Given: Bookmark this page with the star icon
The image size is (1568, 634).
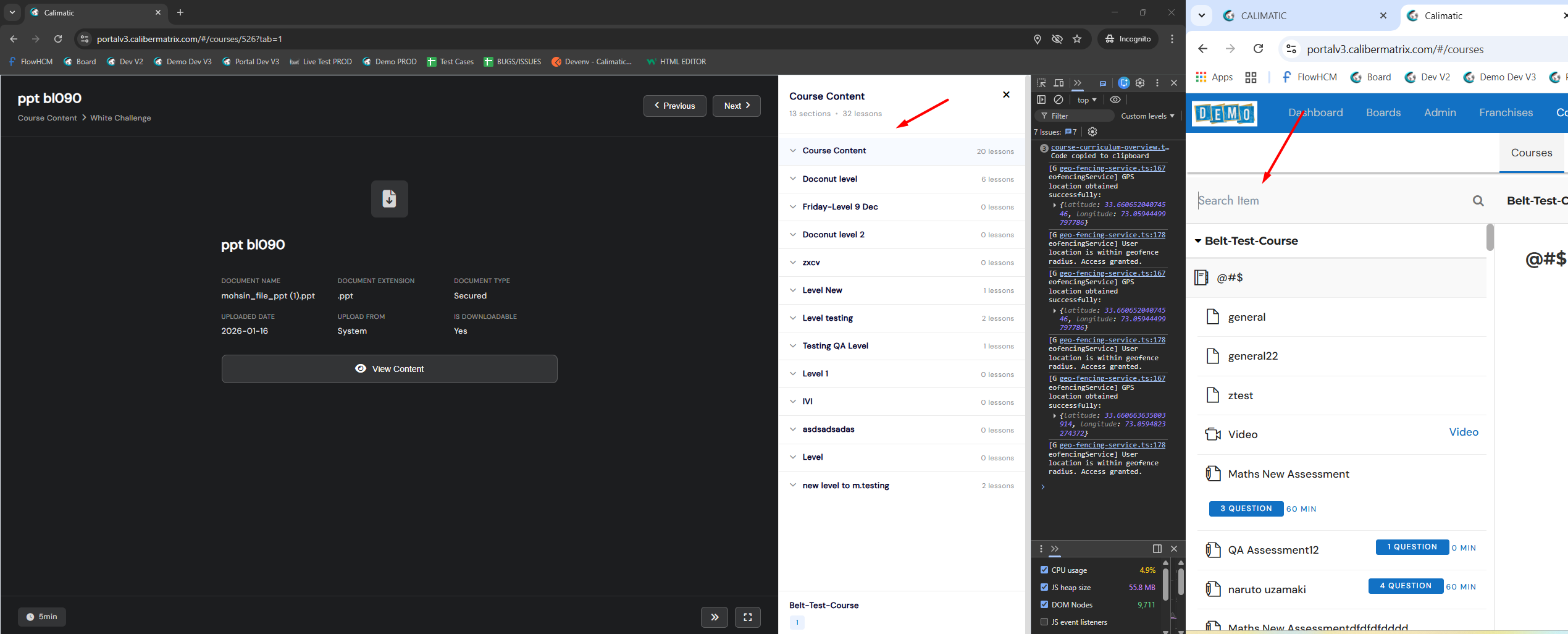Looking at the screenshot, I should coord(1077,39).
